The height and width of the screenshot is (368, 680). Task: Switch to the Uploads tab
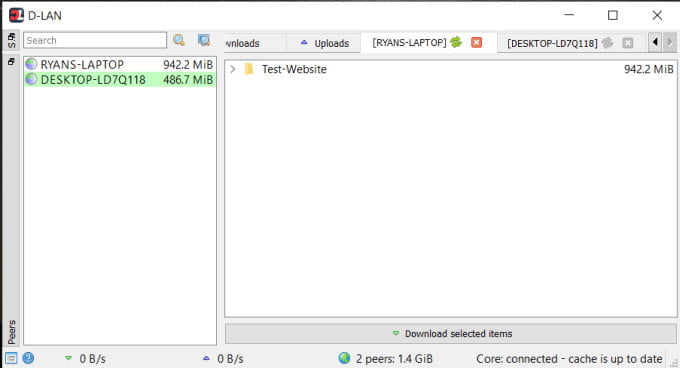(x=324, y=43)
